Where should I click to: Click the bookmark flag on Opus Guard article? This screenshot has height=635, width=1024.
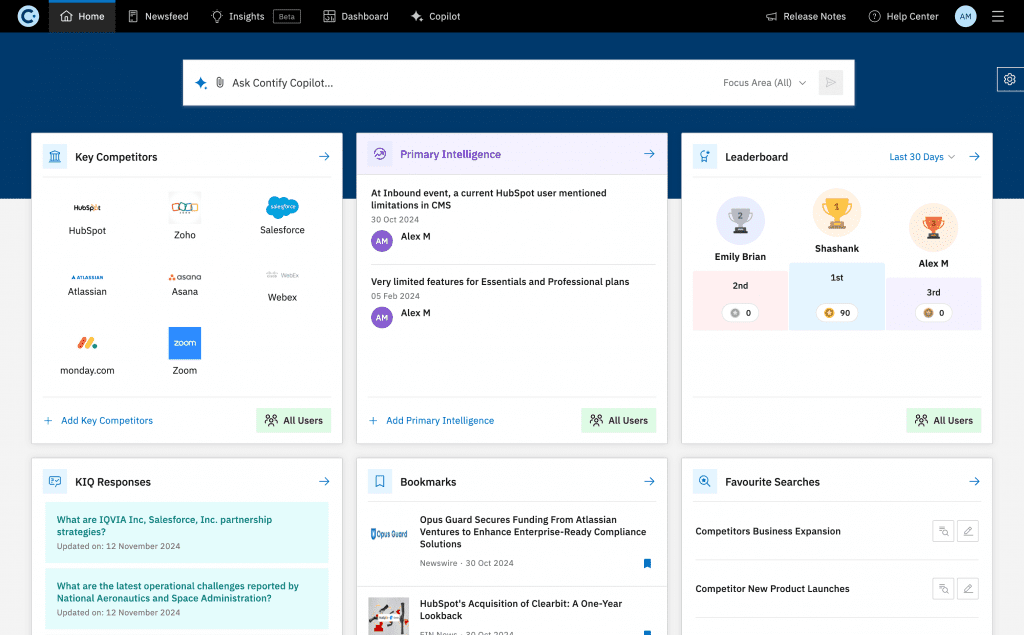(x=647, y=564)
